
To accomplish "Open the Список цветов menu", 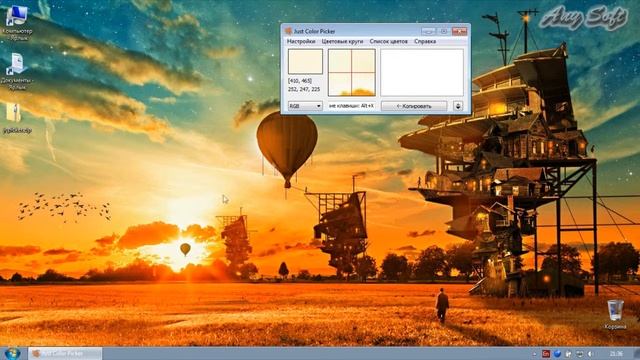I will 388,41.
